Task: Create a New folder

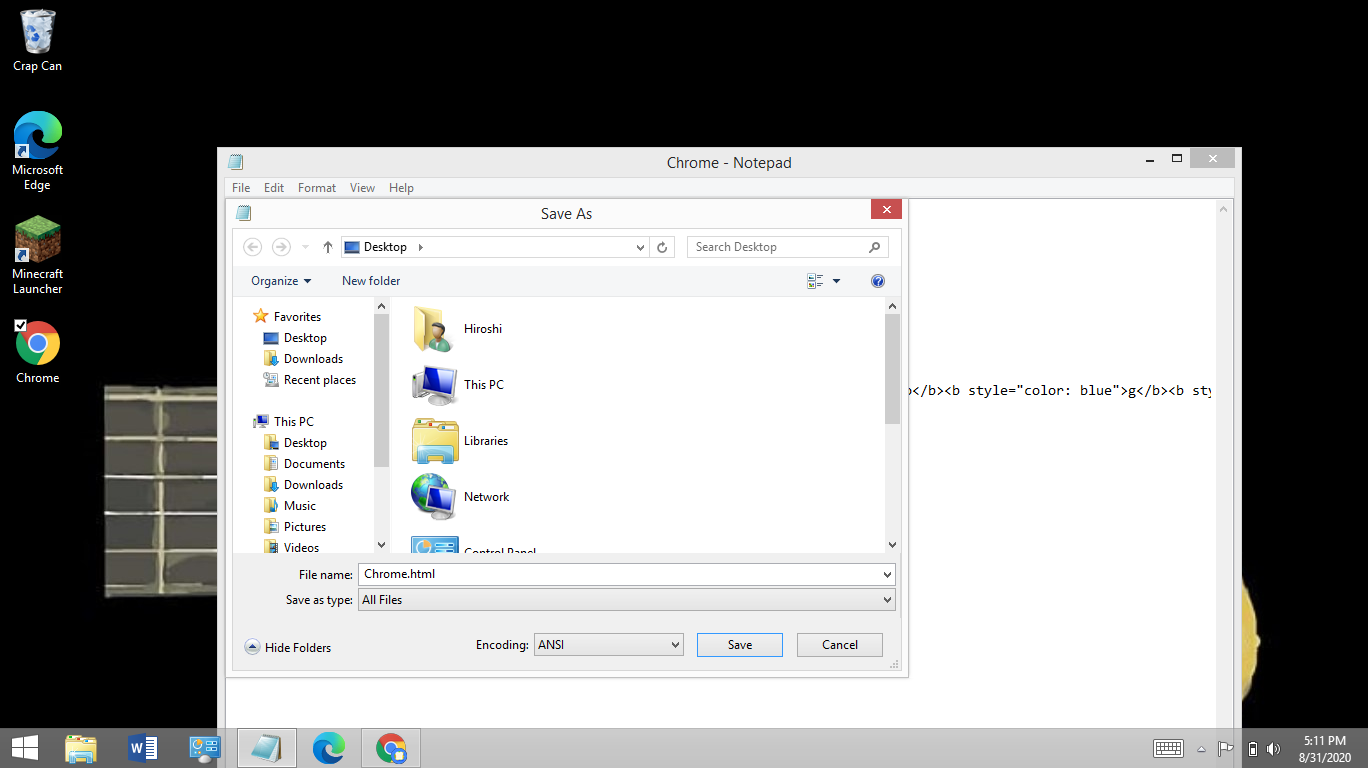Action: (x=371, y=281)
